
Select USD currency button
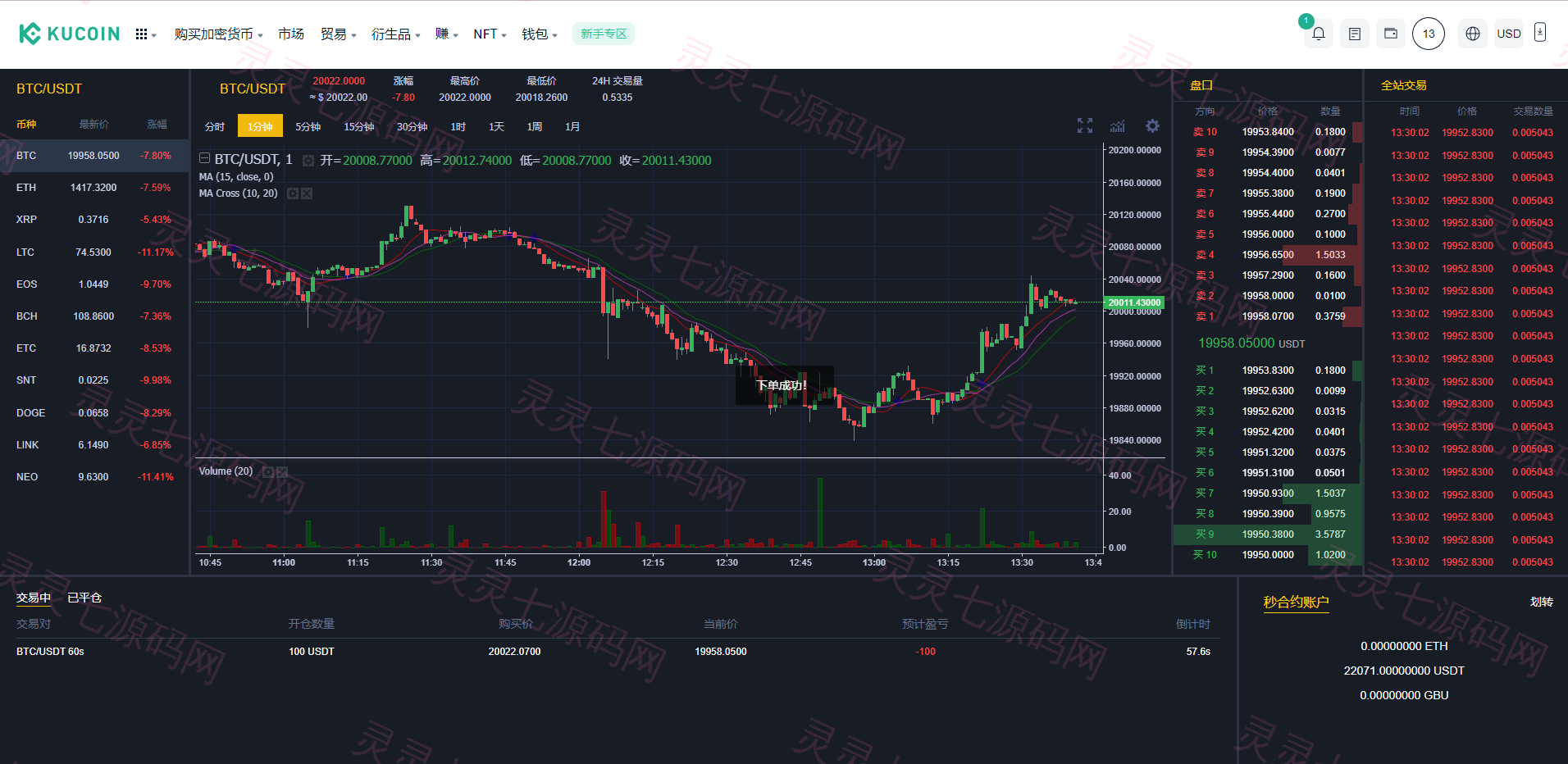click(x=1509, y=34)
